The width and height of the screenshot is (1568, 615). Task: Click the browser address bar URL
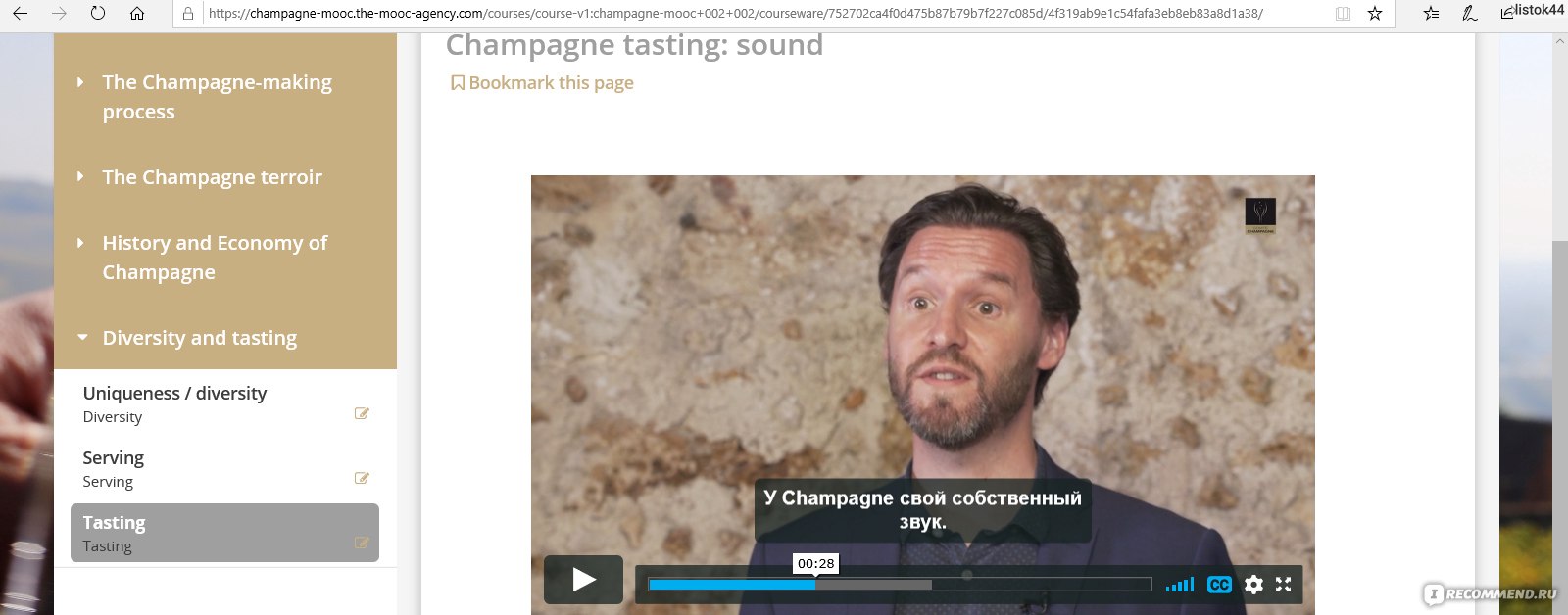pos(735,14)
